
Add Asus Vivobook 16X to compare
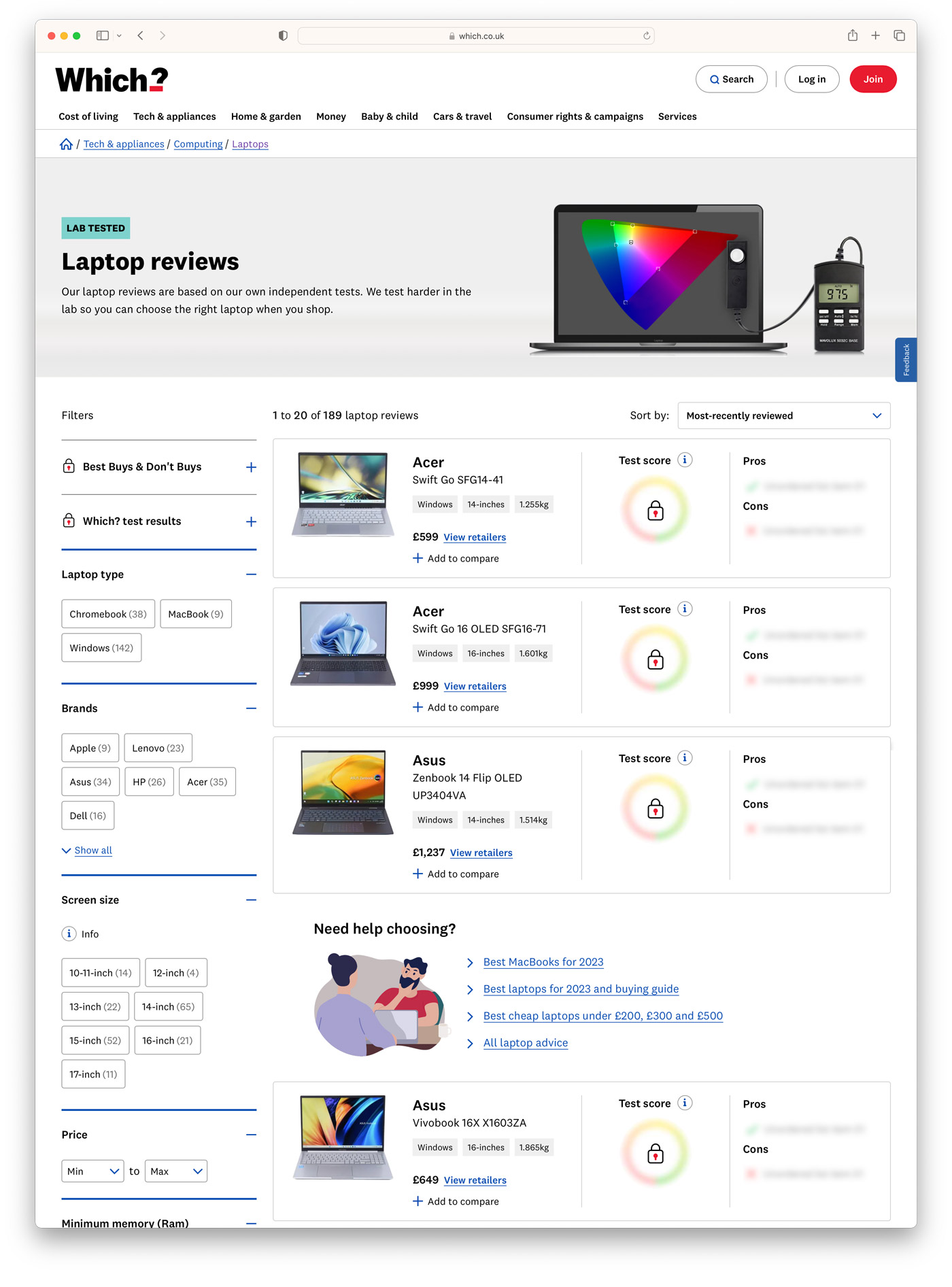pos(456,1201)
